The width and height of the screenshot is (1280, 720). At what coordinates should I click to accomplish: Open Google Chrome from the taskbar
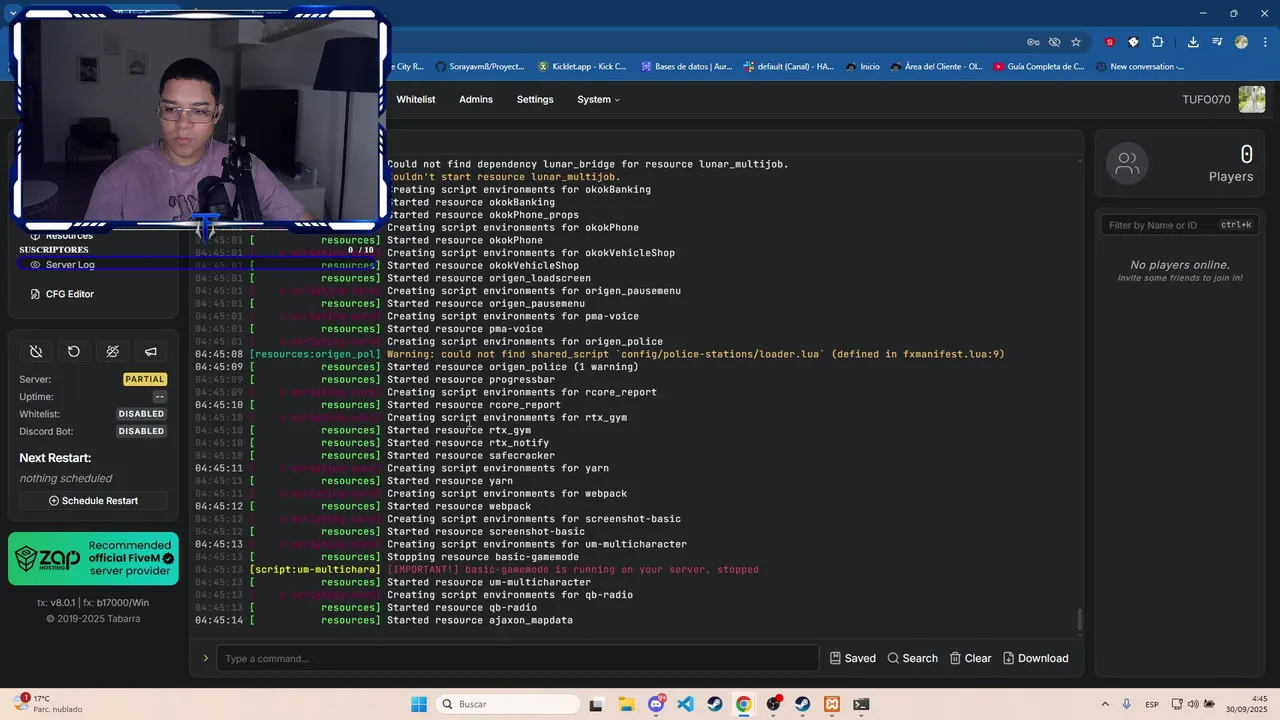tap(744, 704)
